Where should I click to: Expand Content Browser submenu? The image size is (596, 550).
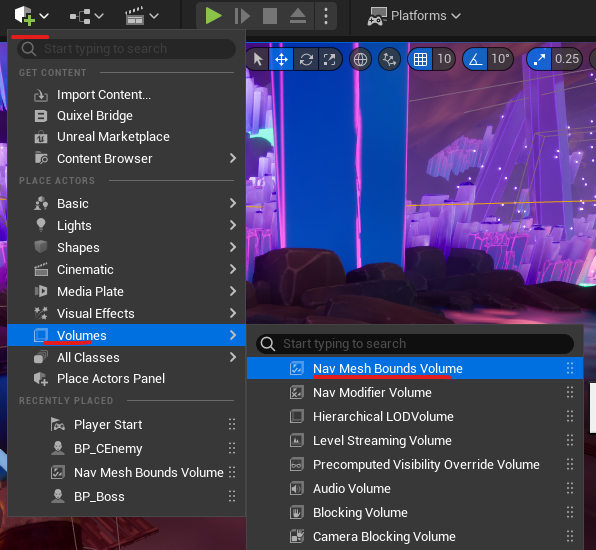127,159
